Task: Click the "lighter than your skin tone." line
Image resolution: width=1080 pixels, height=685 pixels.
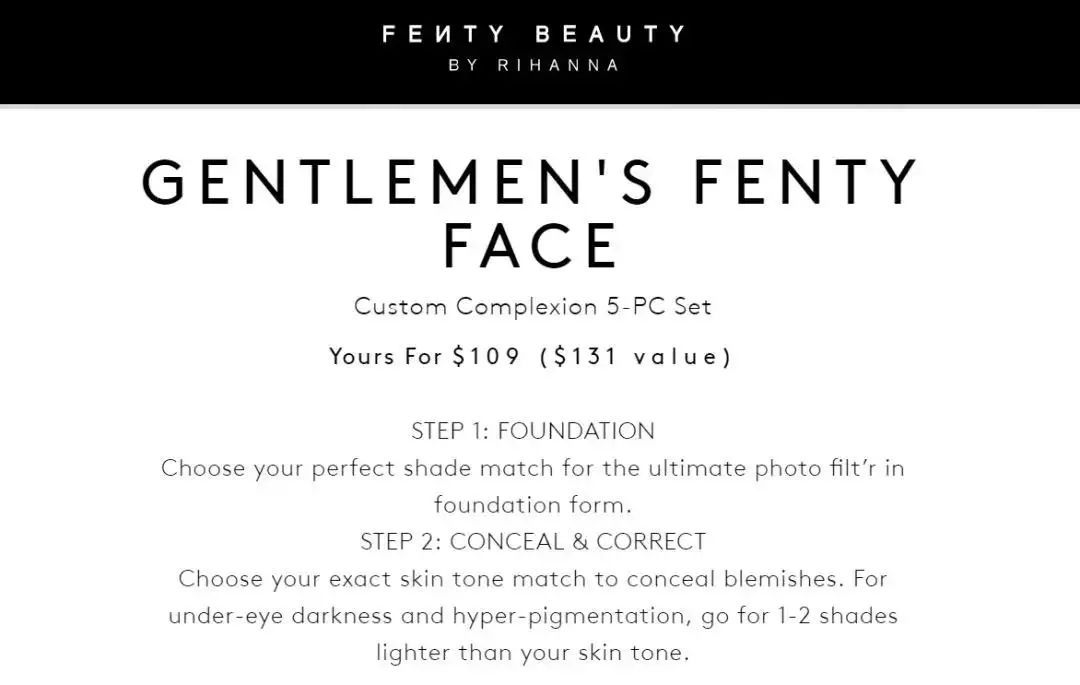Action: (x=533, y=653)
